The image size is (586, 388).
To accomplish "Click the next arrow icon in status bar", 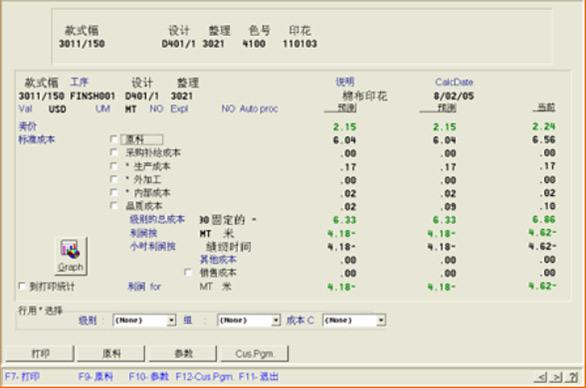I will [556, 377].
